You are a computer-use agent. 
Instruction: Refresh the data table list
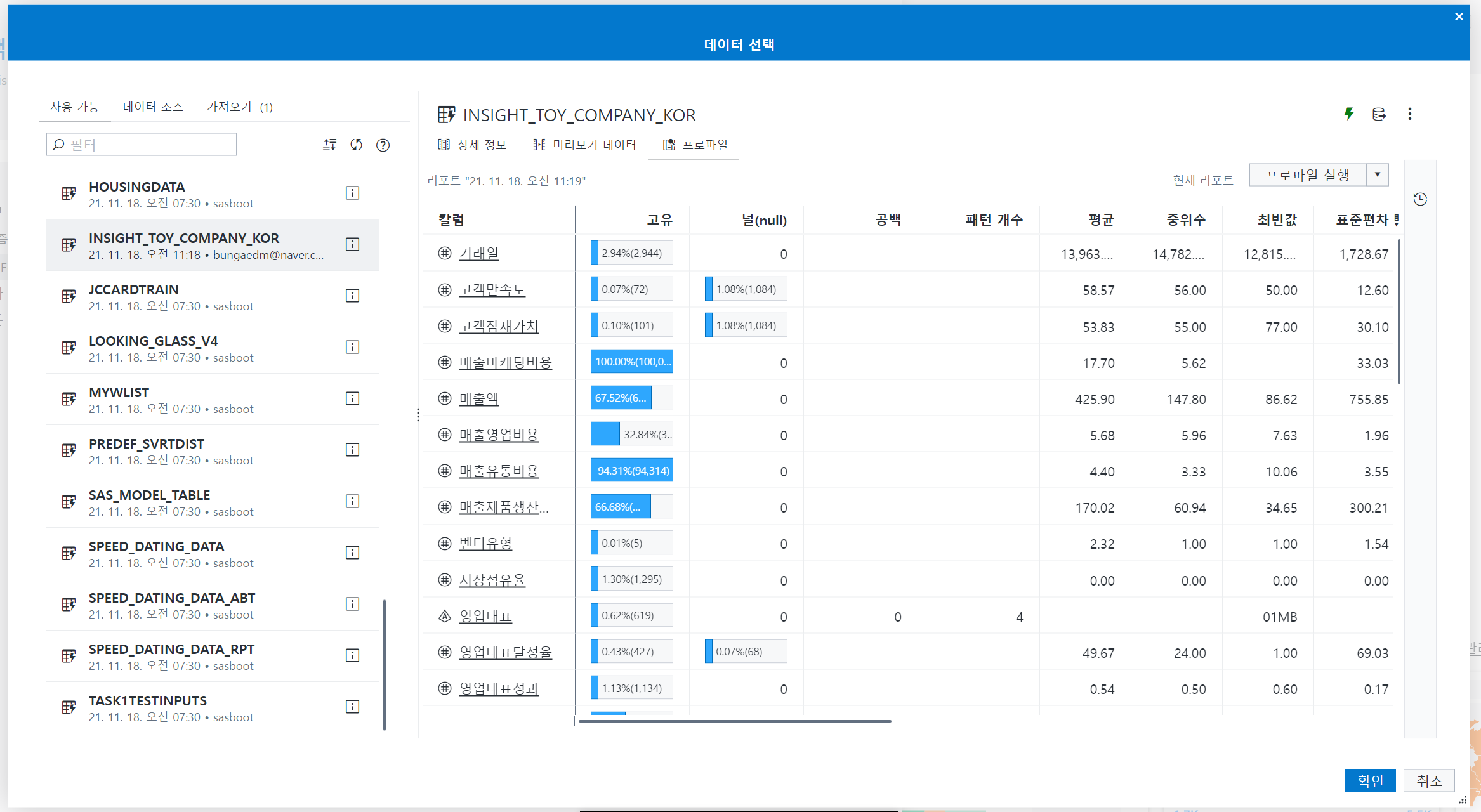(x=356, y=145)
